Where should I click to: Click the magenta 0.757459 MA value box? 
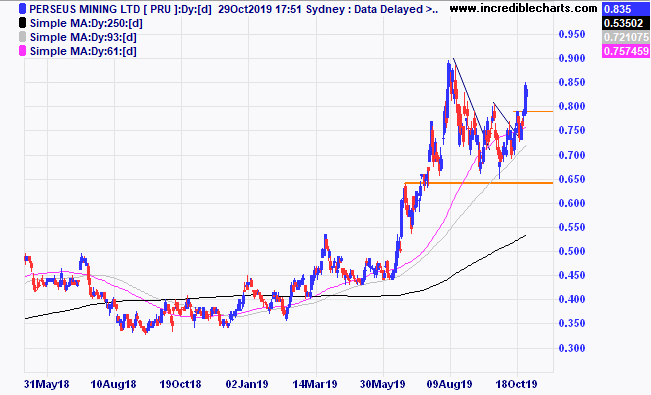626,51
